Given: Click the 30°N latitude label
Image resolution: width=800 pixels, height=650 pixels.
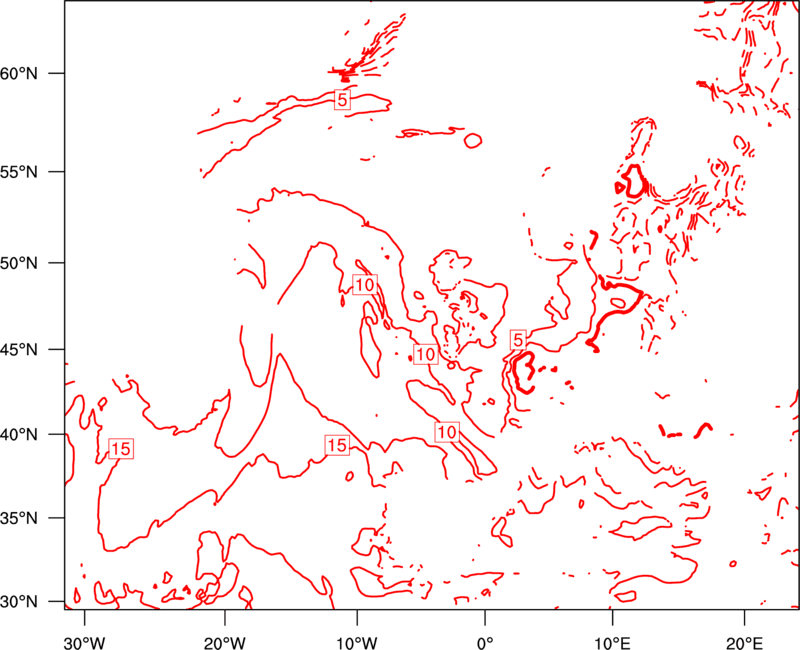Looking at the screenshot, I should click(19, 602).
